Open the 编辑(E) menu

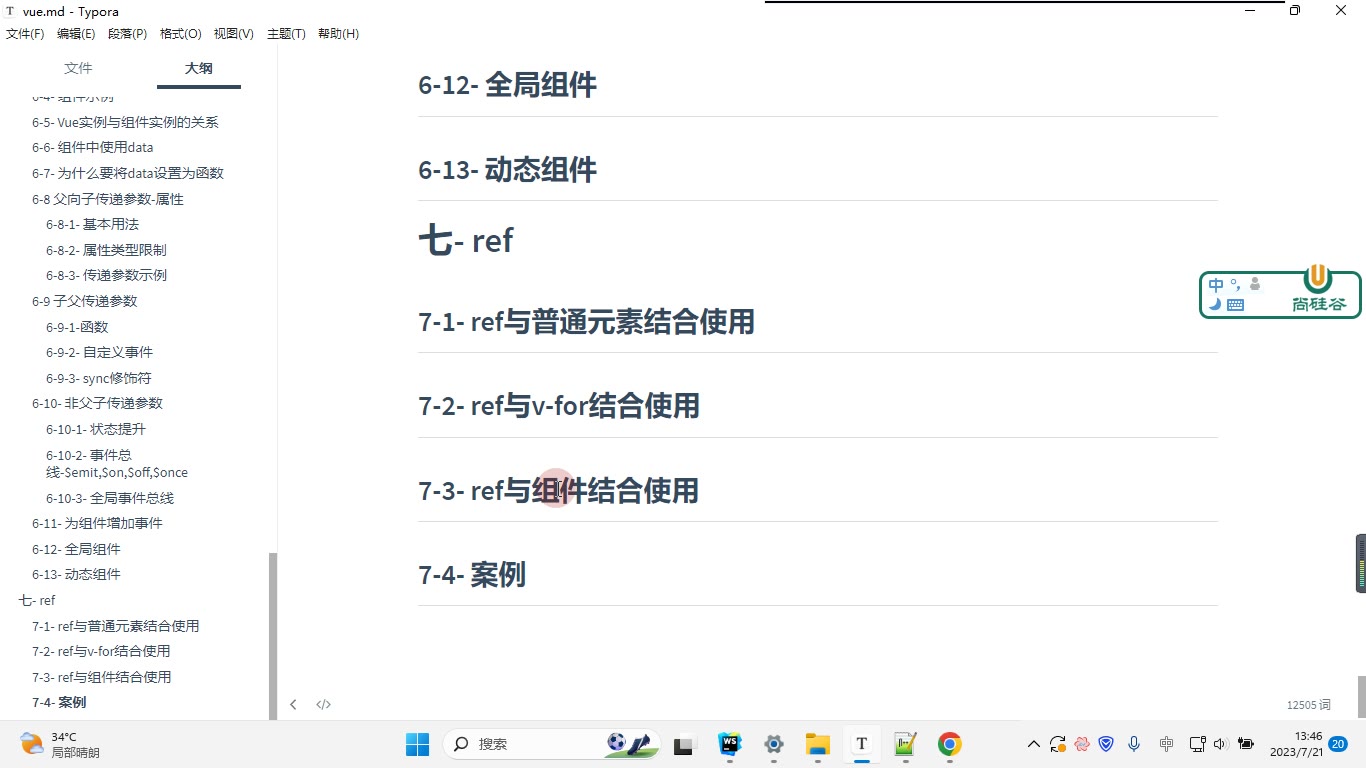click(x=76, y=34)
